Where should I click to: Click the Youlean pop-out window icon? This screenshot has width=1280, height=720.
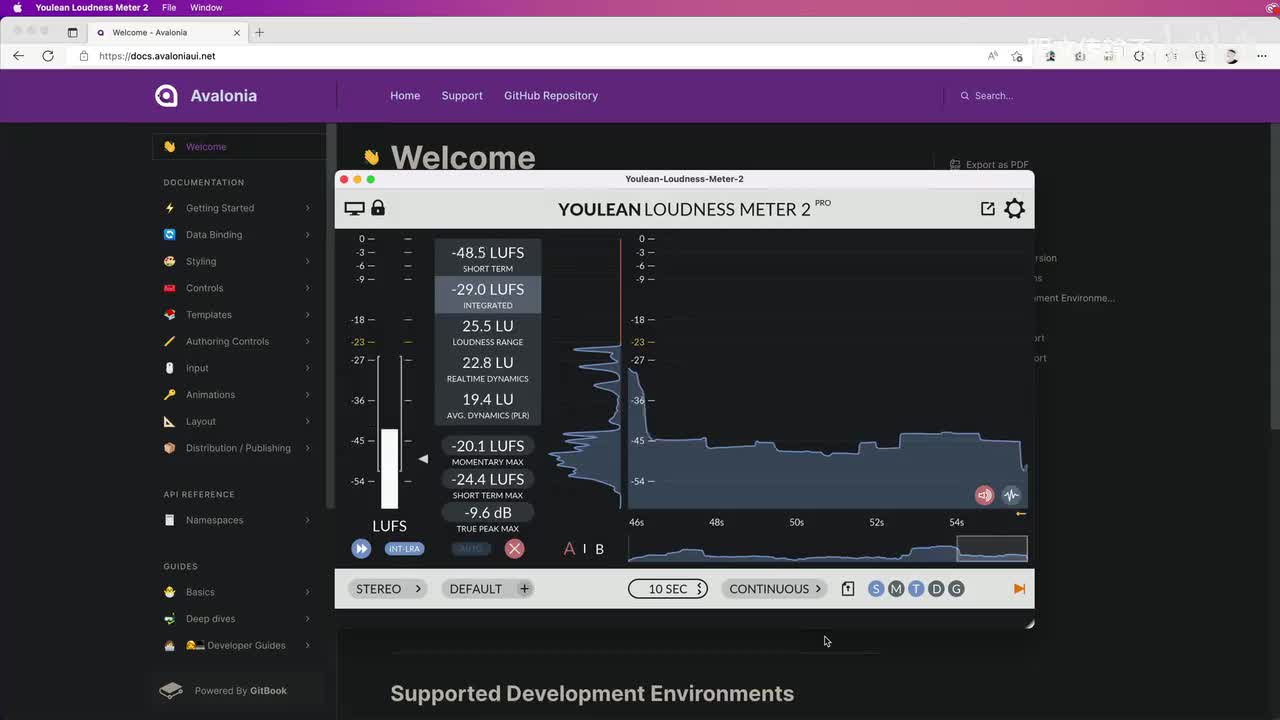pos(988,208)
